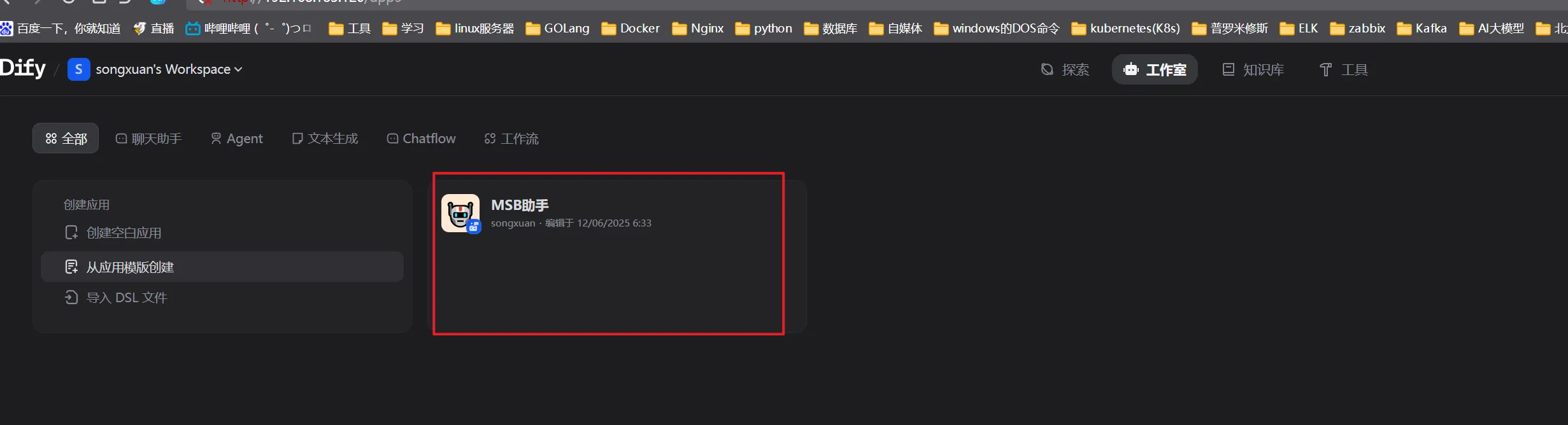
Task: Click 导入 DSL 文件 import option
Action: (126, 298)
